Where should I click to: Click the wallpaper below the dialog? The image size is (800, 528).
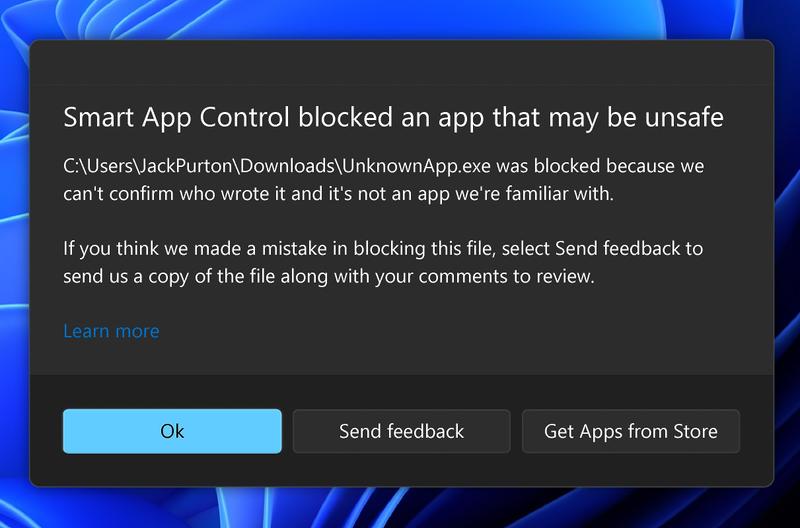[402, 508]
